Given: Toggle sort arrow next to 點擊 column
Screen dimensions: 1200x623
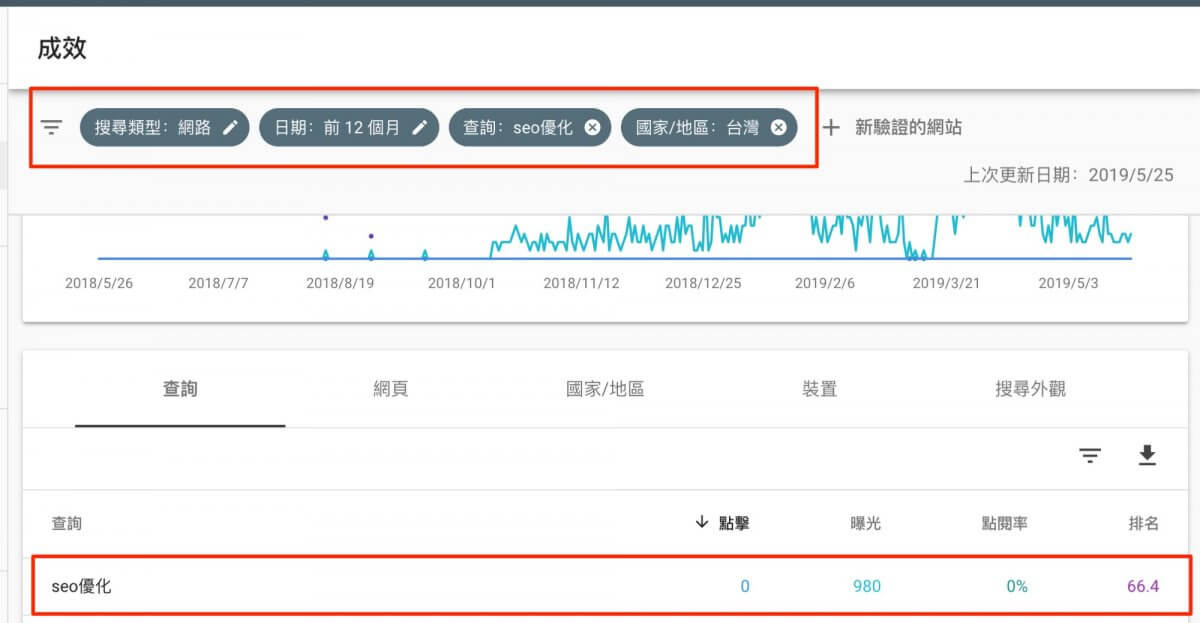Looking at the screenshot, I should (x=701, y=524).
